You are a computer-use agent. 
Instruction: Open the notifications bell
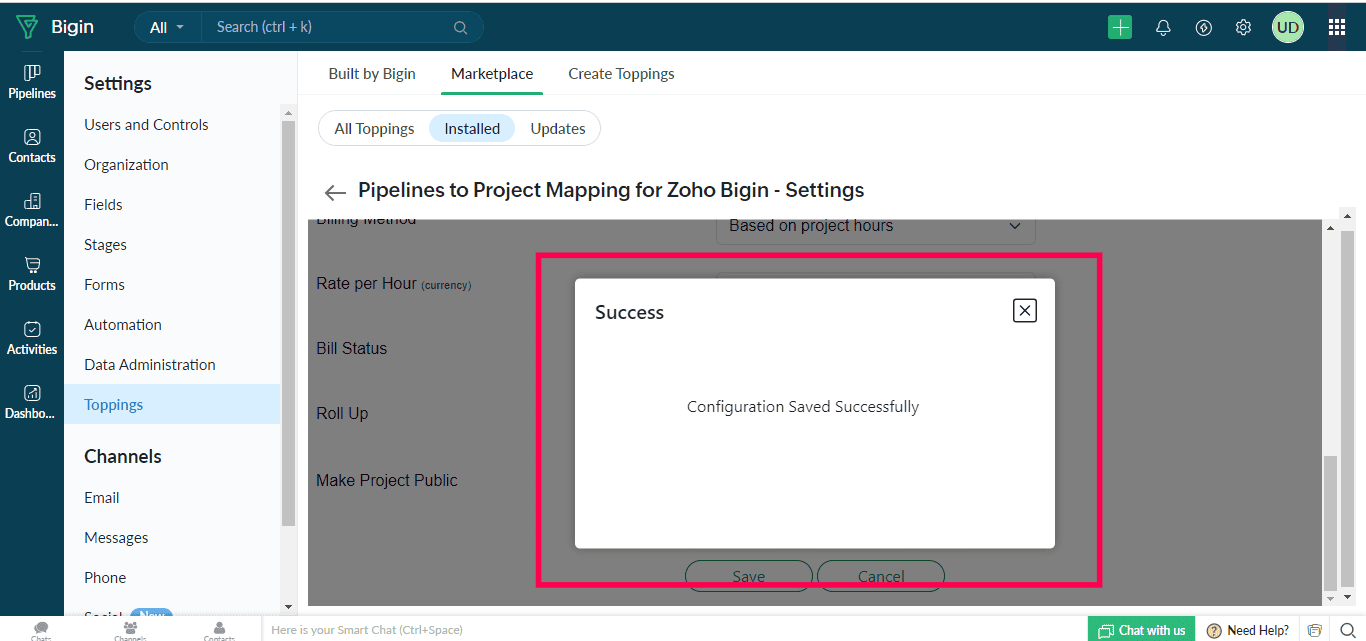click(1163, 28)
